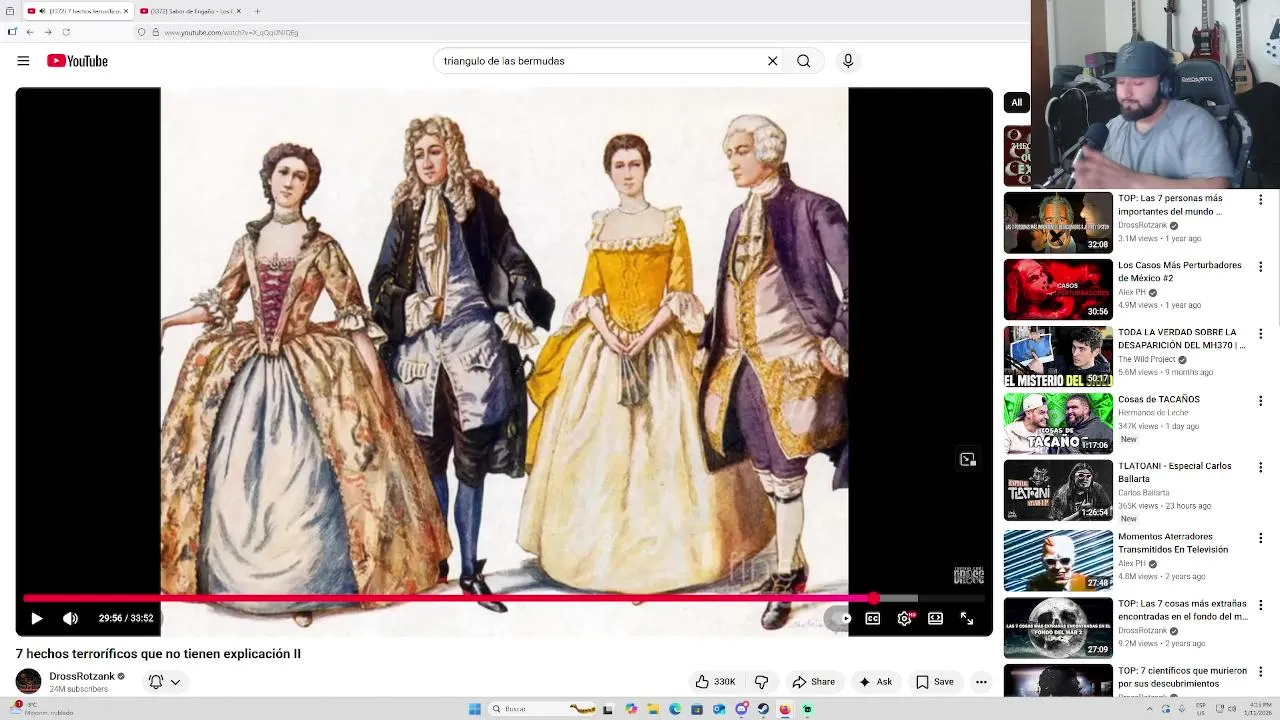Reload the current page
1280x720 pixels.
pyautogui.click(x=66, y=32)
